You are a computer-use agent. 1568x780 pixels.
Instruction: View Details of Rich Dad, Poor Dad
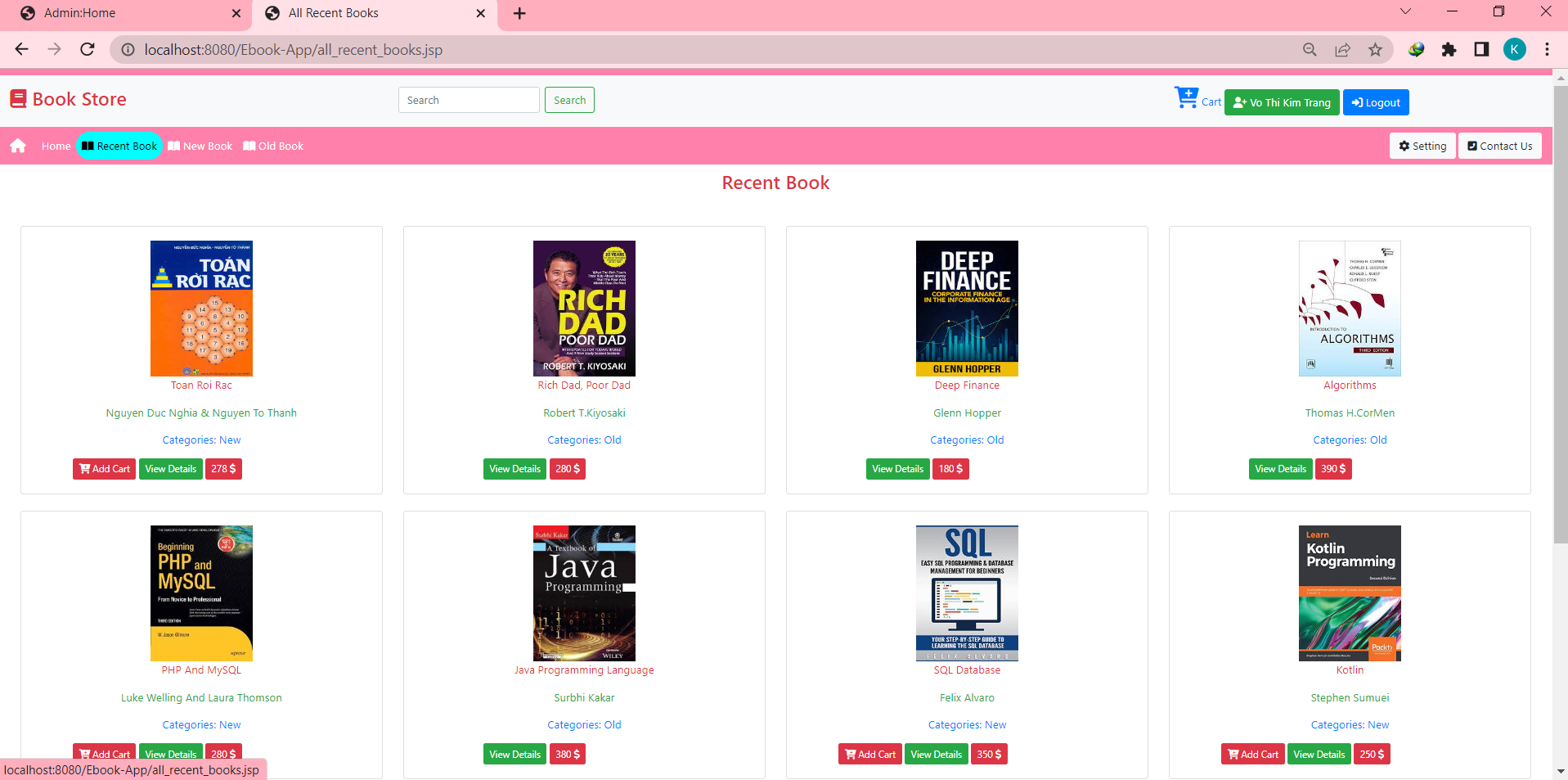click(514, 469)
